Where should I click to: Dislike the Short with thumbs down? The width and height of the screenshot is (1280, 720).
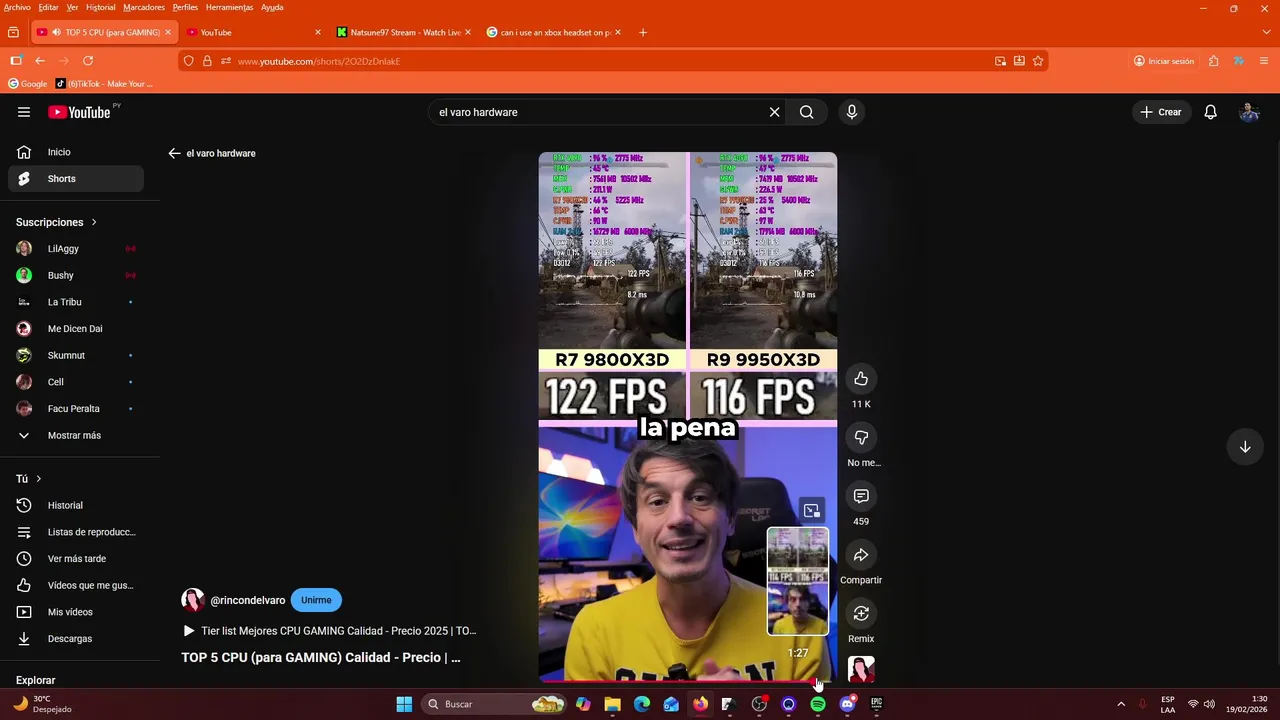pyautogui.click(x=861, y=437)
